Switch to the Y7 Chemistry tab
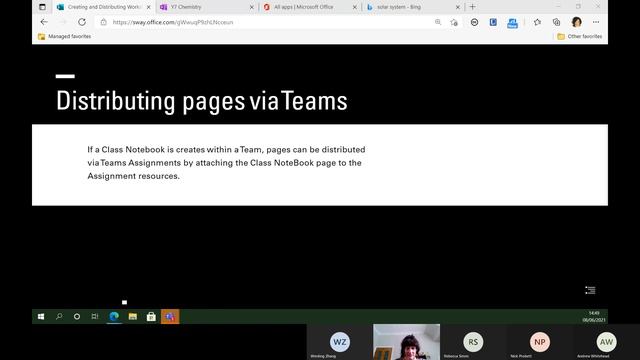This screenshot has width=640, height=360. (207, 7)
